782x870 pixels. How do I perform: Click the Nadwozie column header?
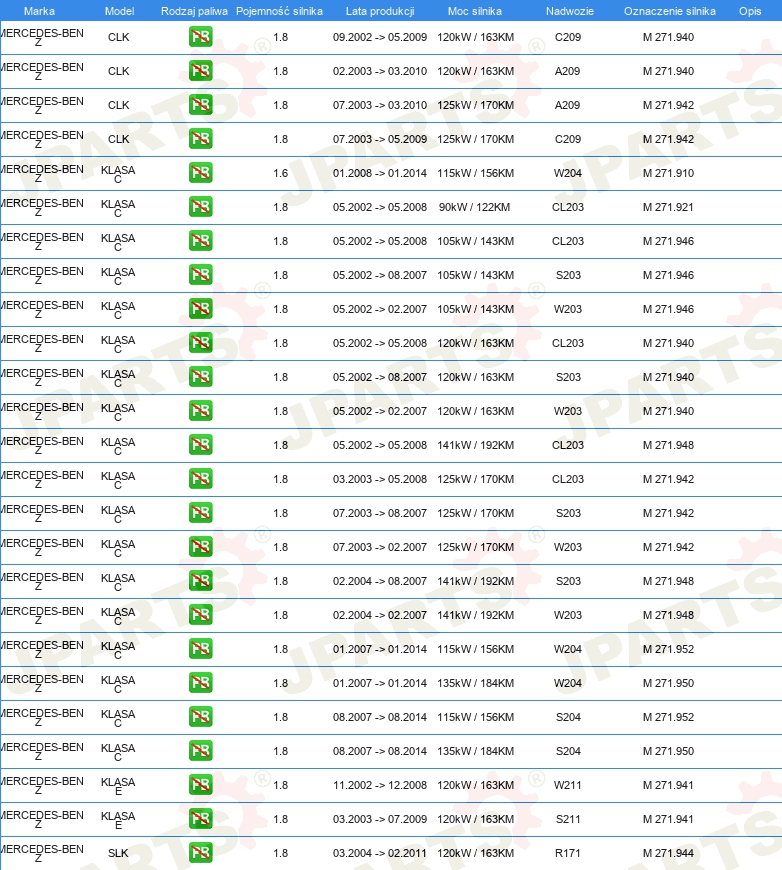coord(569,11)
